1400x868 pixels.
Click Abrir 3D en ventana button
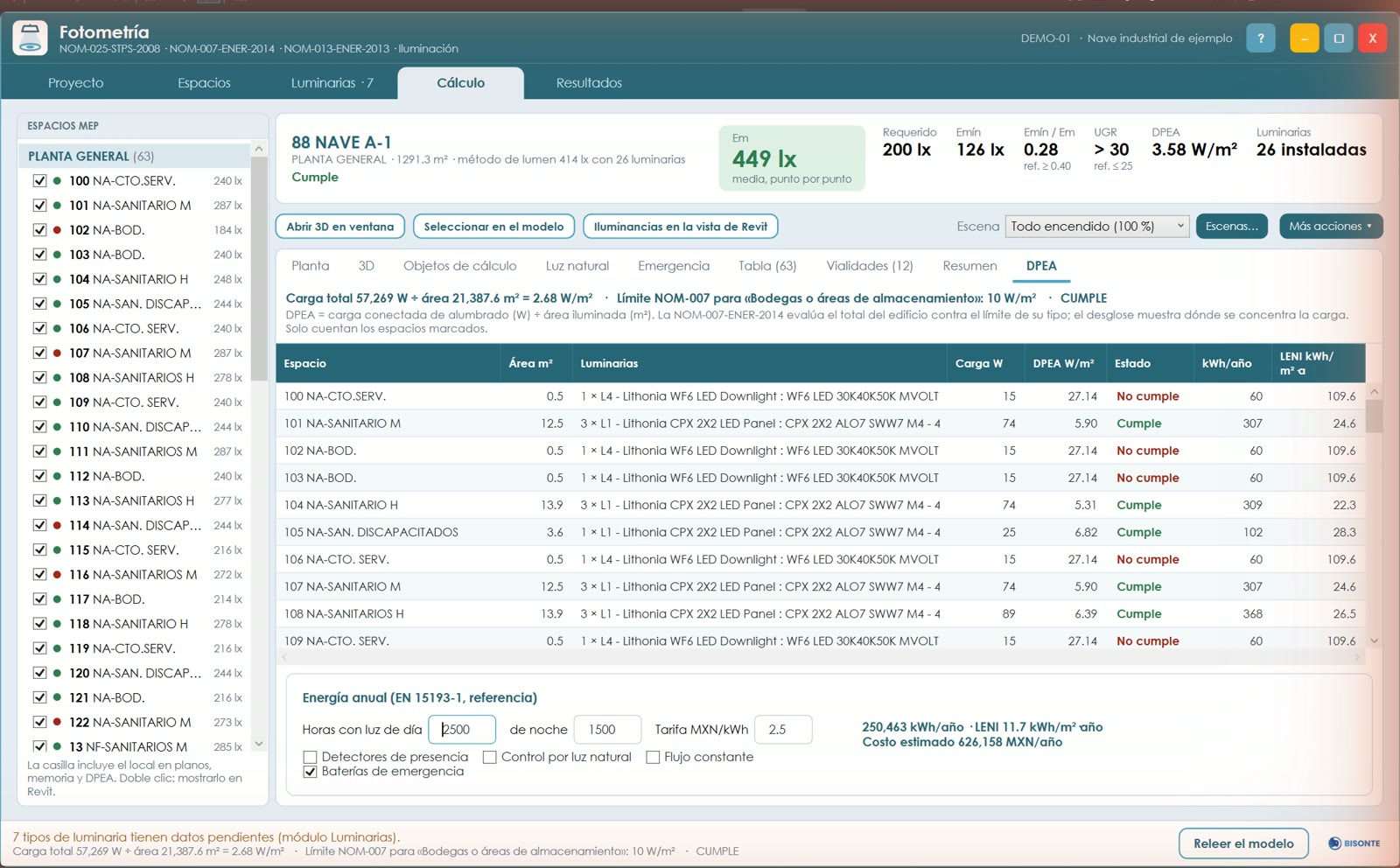[x=340, y=227]
